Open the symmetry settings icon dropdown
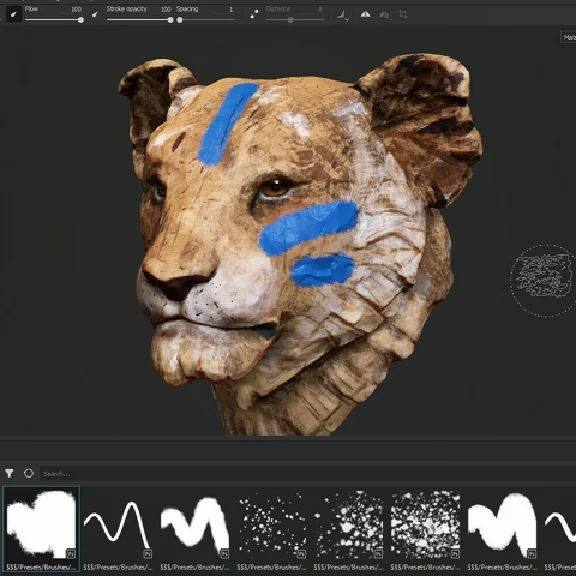576x576 pixels. click(x=384, y=15)
